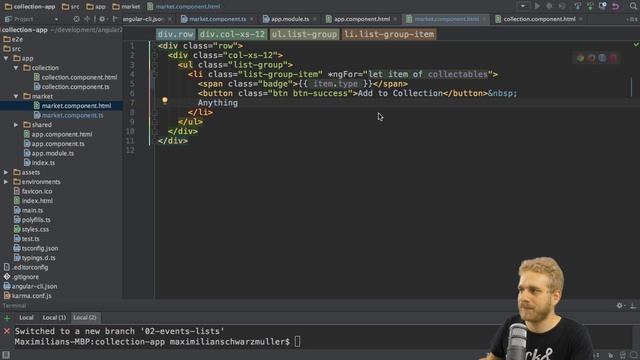This screenshot has height=360, width=640.
Task: Open preview in Opera browser icon
Action: point(613,58)
